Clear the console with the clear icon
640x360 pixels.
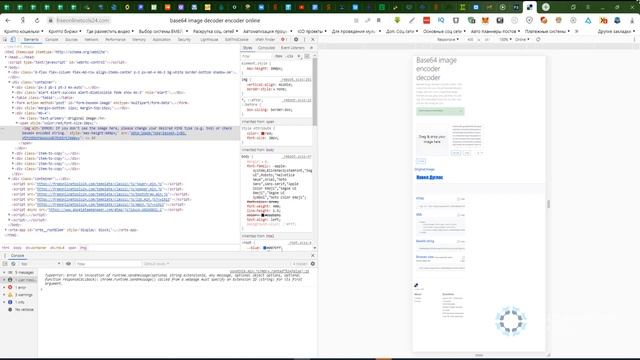(x=13, y=264)
